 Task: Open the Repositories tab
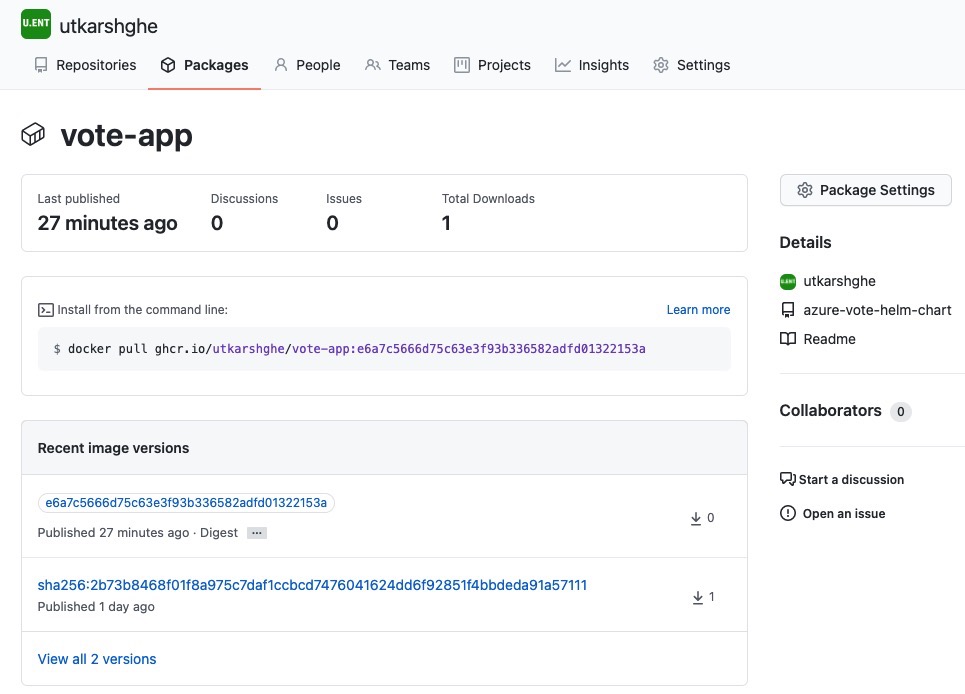[x=86, y=65]
